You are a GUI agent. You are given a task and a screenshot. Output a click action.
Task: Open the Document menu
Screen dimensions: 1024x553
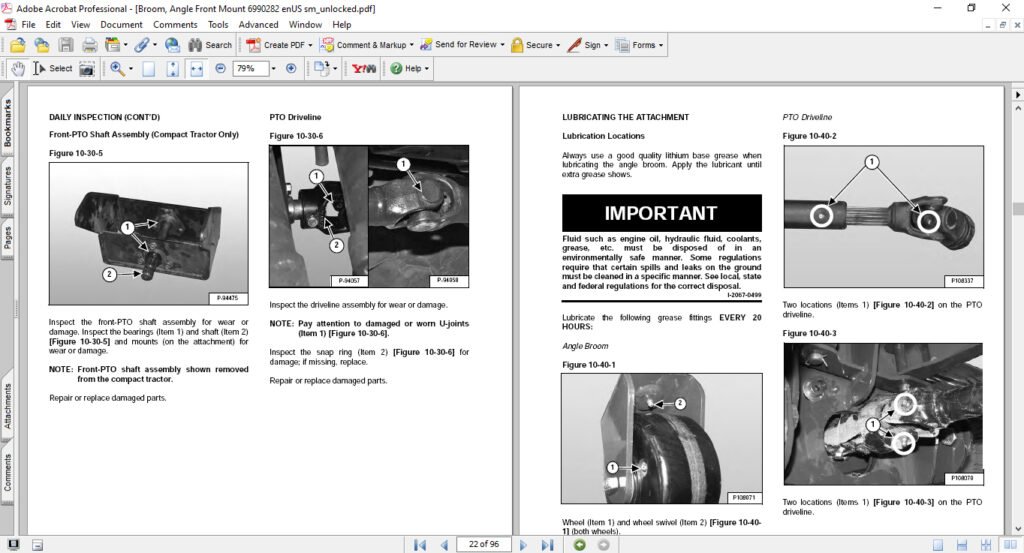click(121, 24)
